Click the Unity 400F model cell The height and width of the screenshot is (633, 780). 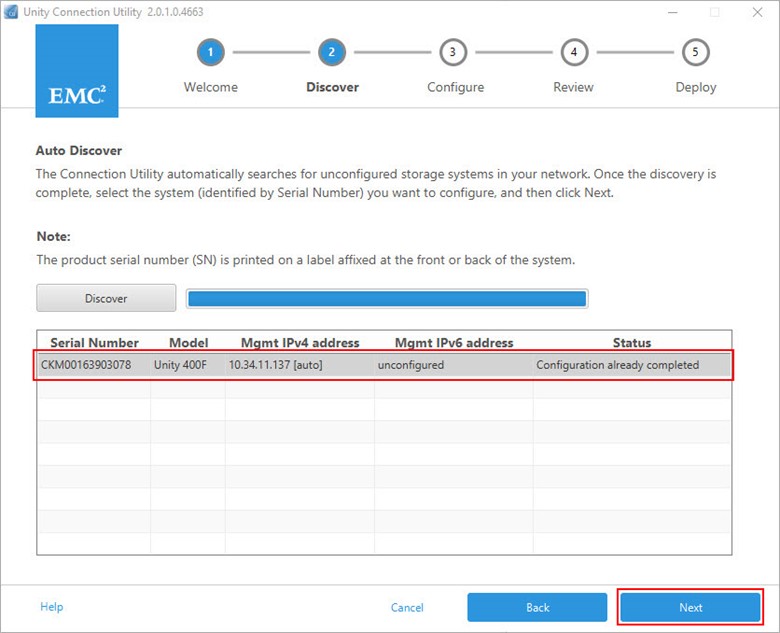click(x=180, y=365)
